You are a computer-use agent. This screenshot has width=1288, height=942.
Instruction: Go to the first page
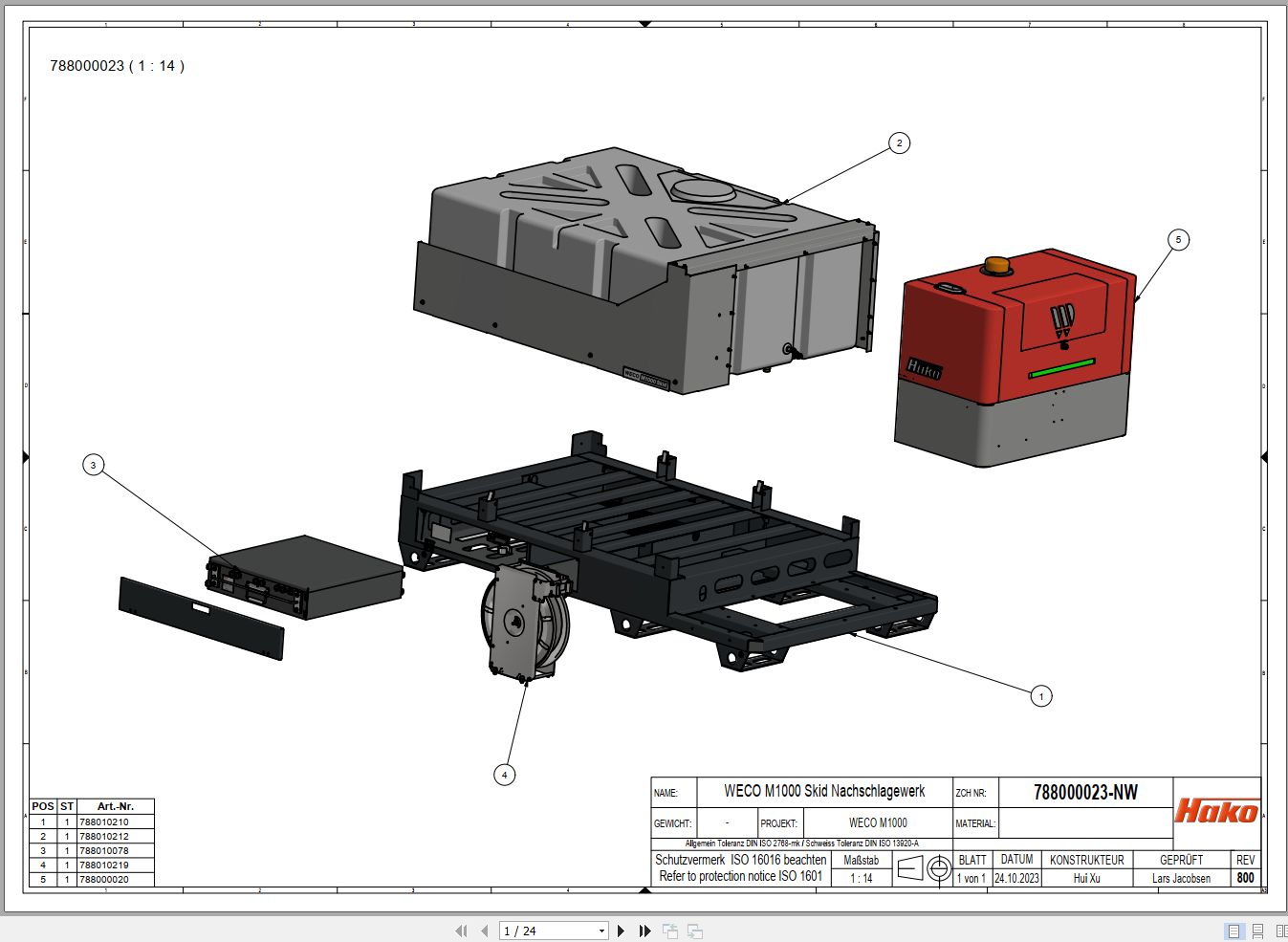pos(462,931)
